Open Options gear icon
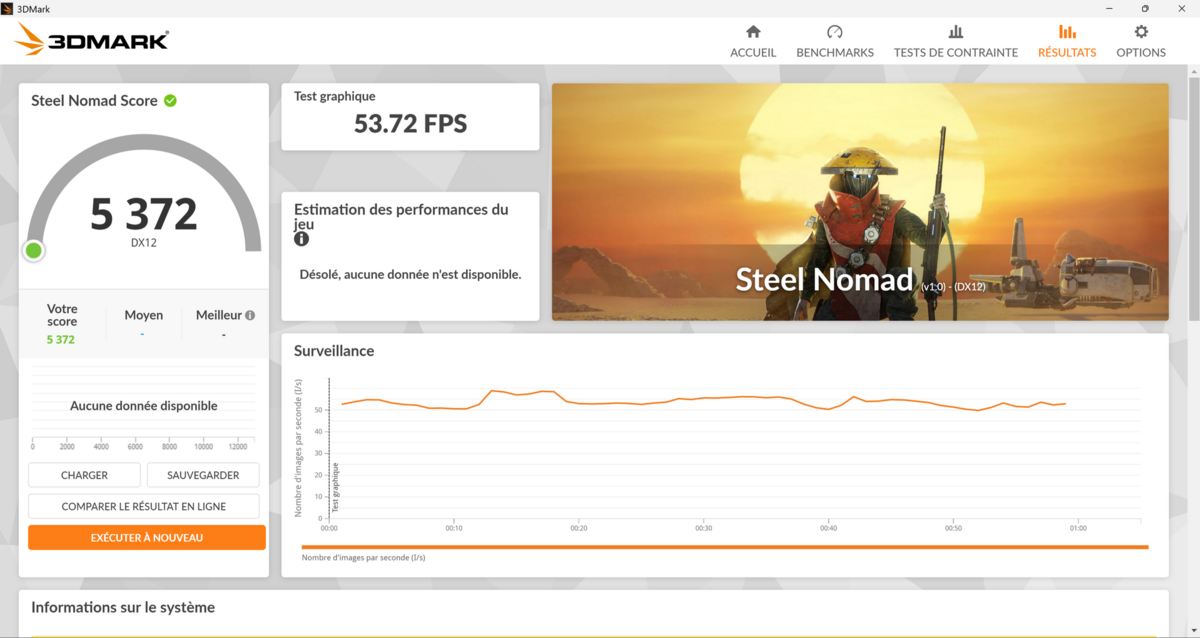Image resolution: width=1200 pixels, height=638 pixels. coord(1140,32)
